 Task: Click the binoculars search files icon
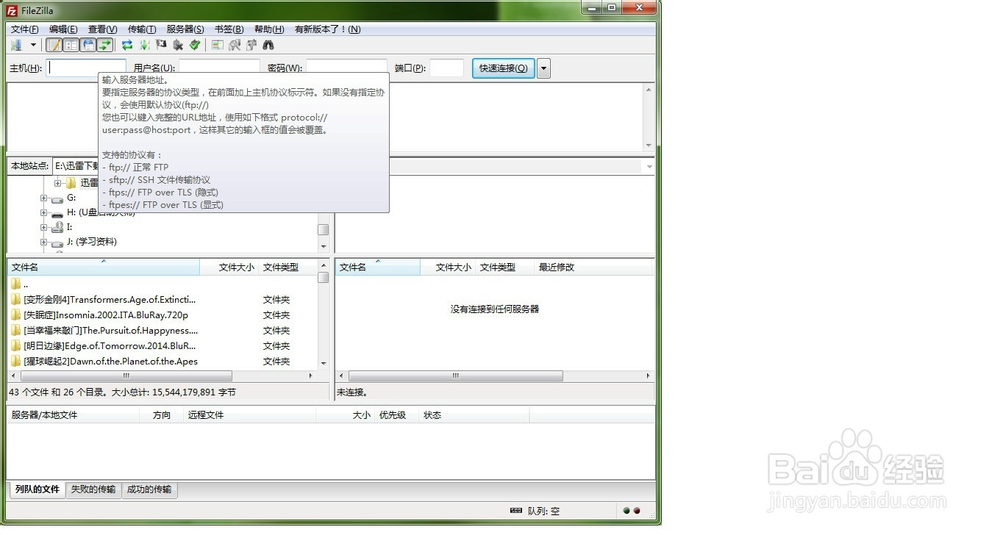[x=268, y=45]
